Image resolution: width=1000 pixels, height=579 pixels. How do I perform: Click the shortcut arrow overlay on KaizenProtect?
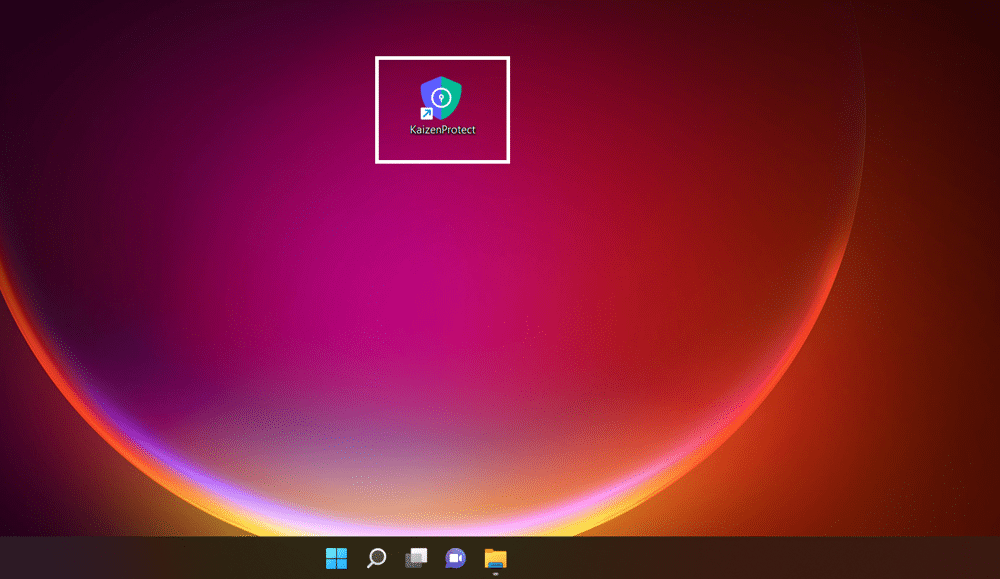point(426,113)
